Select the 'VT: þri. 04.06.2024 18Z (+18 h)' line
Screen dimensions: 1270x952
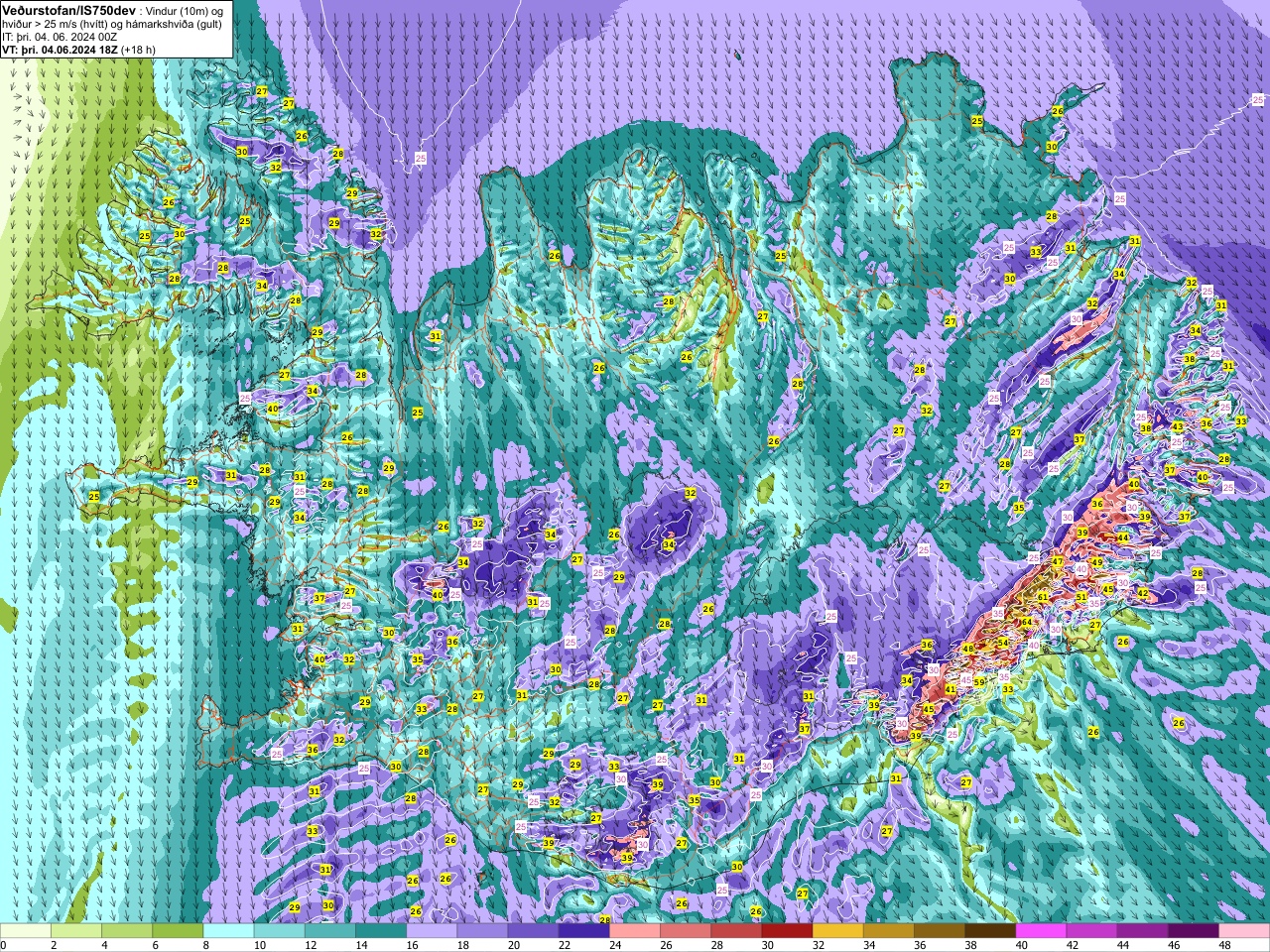(x=78, y=49)
